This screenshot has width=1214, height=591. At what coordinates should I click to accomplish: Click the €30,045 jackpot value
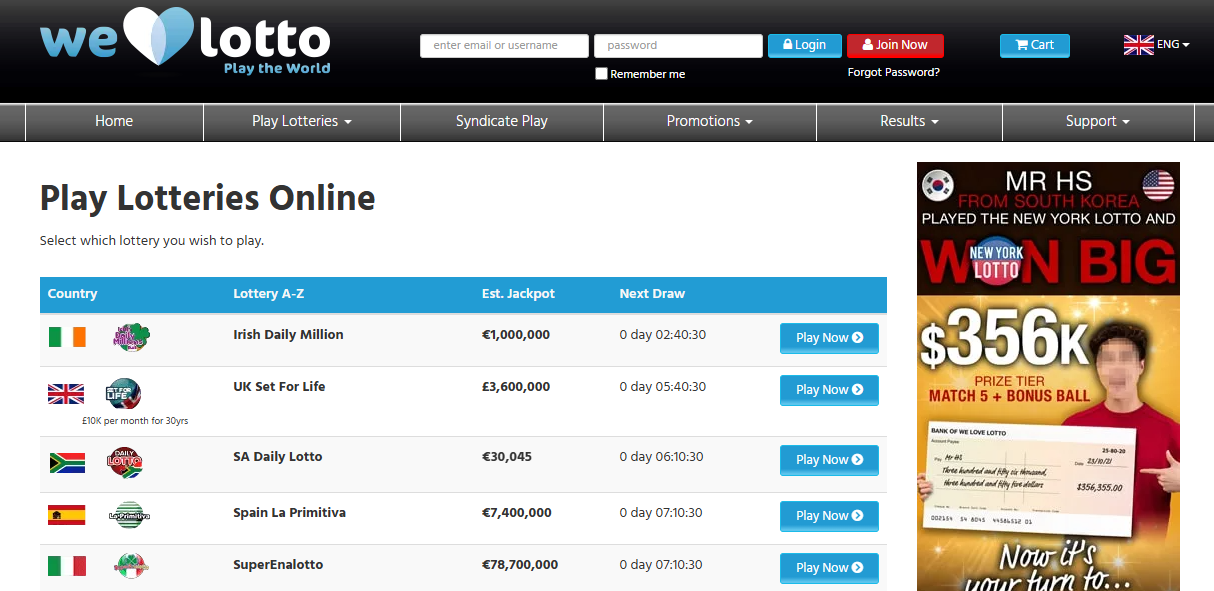[x=507, y=457]
